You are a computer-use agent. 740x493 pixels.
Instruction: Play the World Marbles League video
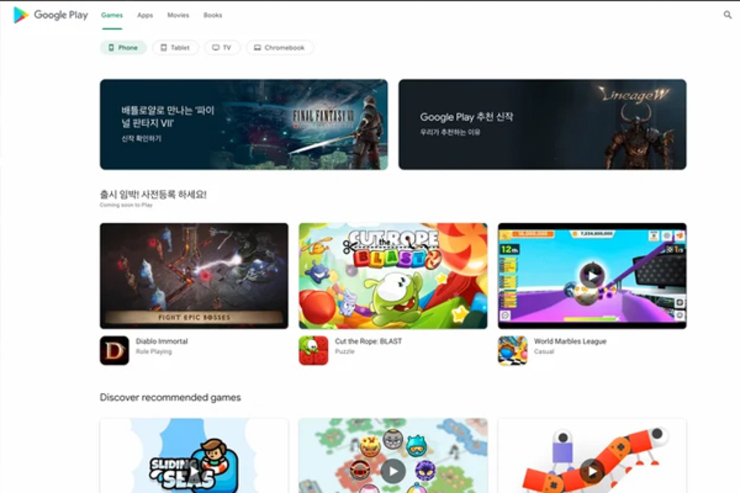pos(591,276)
